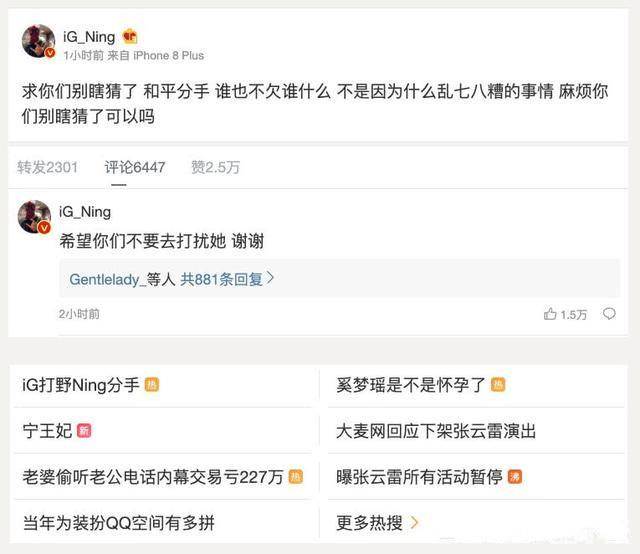The width and height of the screenshot is (640, 554).
Task: Select the 评论6447 tab
Action: coord(135,167)
